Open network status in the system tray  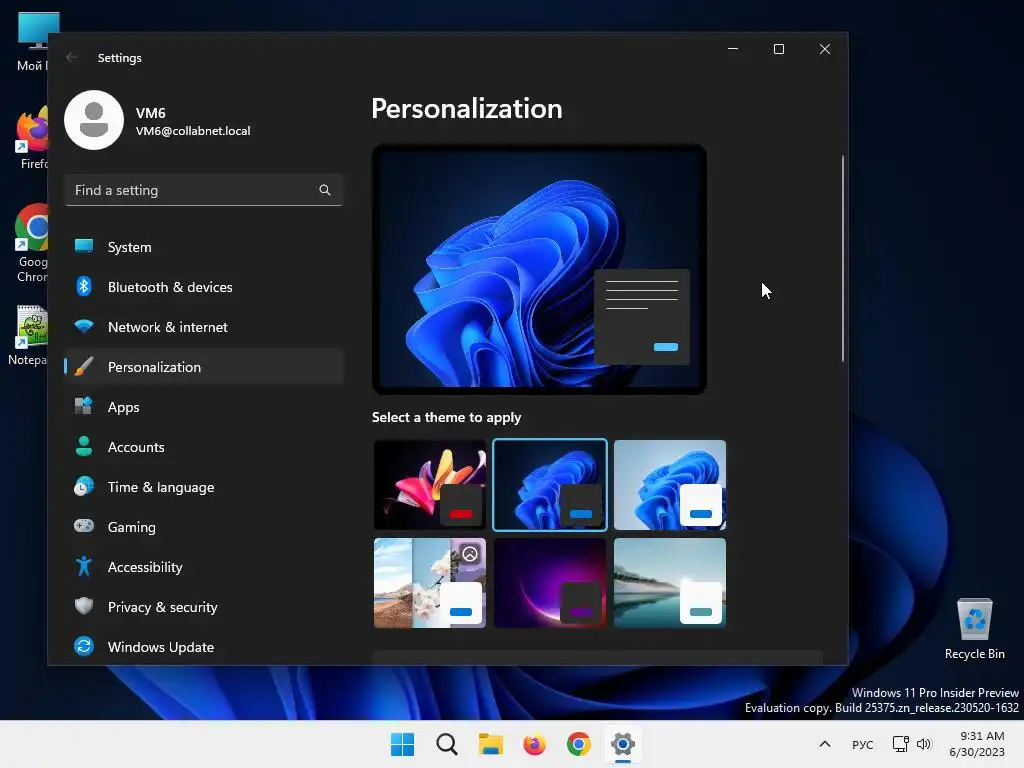(x=901, y=744)
